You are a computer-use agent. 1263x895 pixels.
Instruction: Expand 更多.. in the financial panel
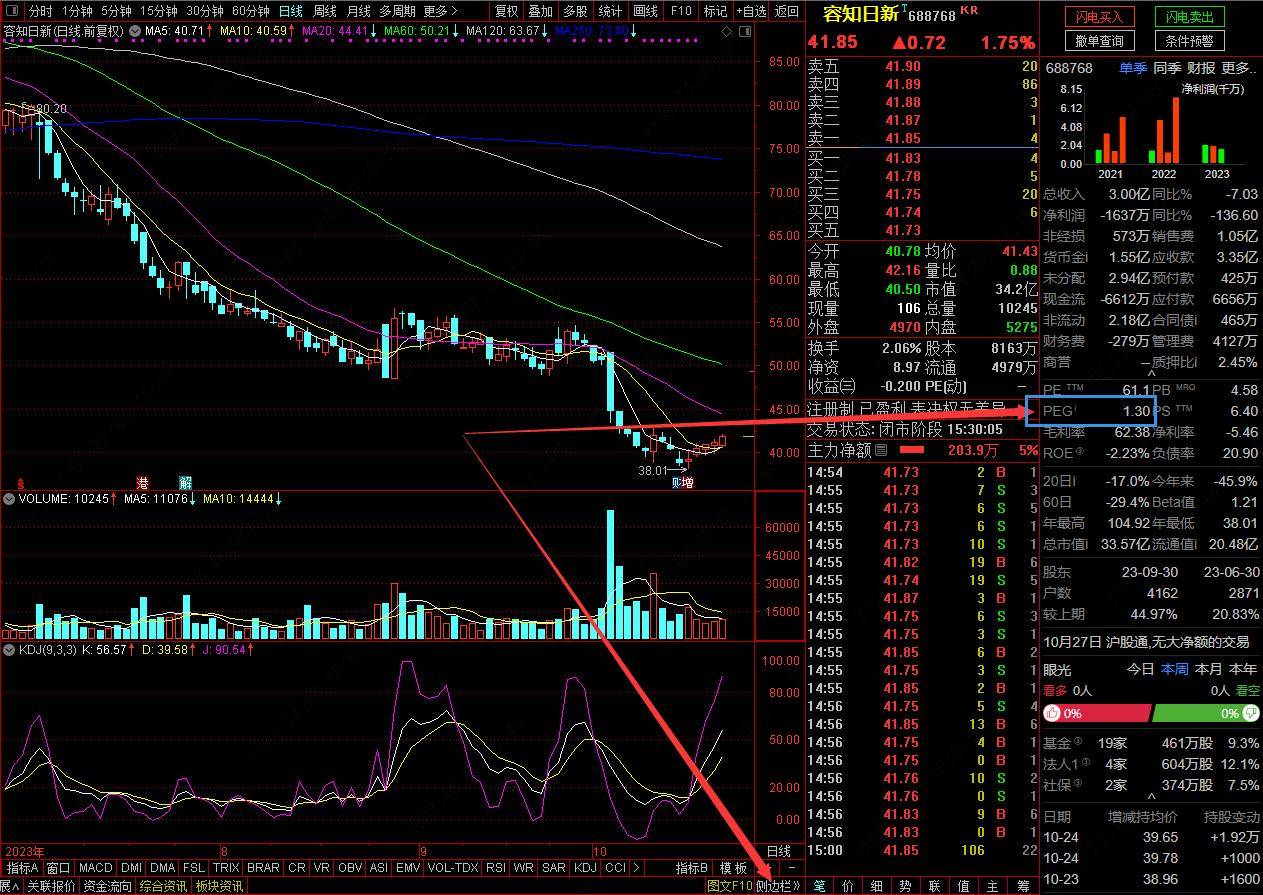[x=1237, y=68]
